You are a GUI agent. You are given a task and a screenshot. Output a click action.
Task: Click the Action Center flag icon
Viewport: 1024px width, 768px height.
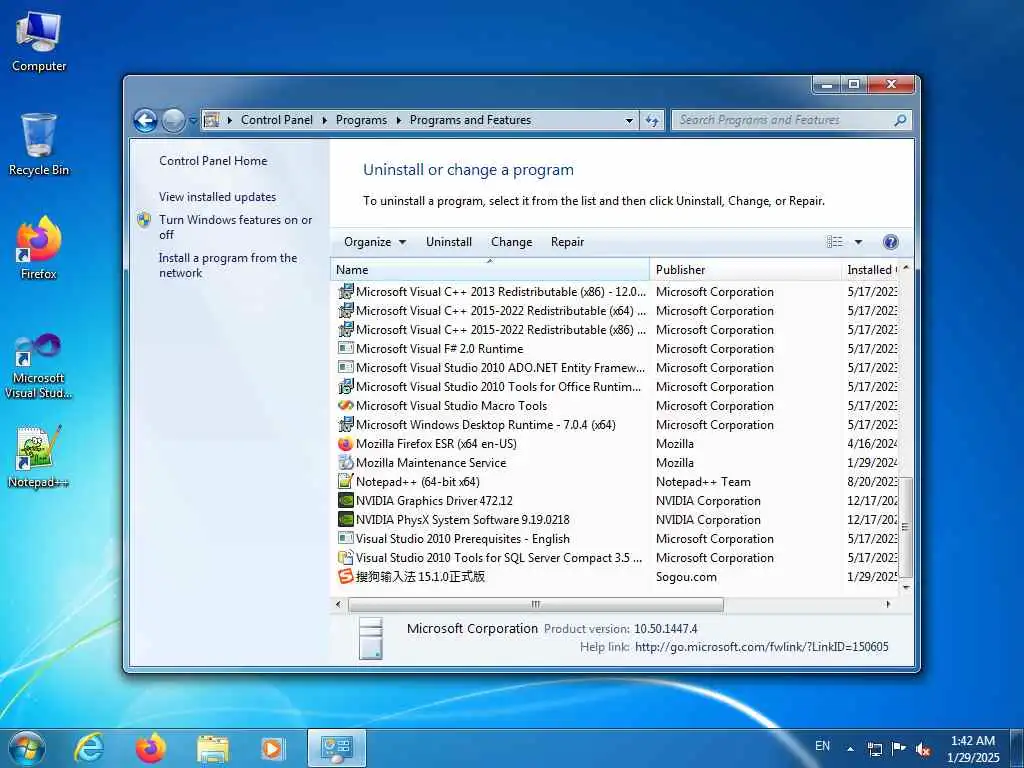[x=899, y=748]
